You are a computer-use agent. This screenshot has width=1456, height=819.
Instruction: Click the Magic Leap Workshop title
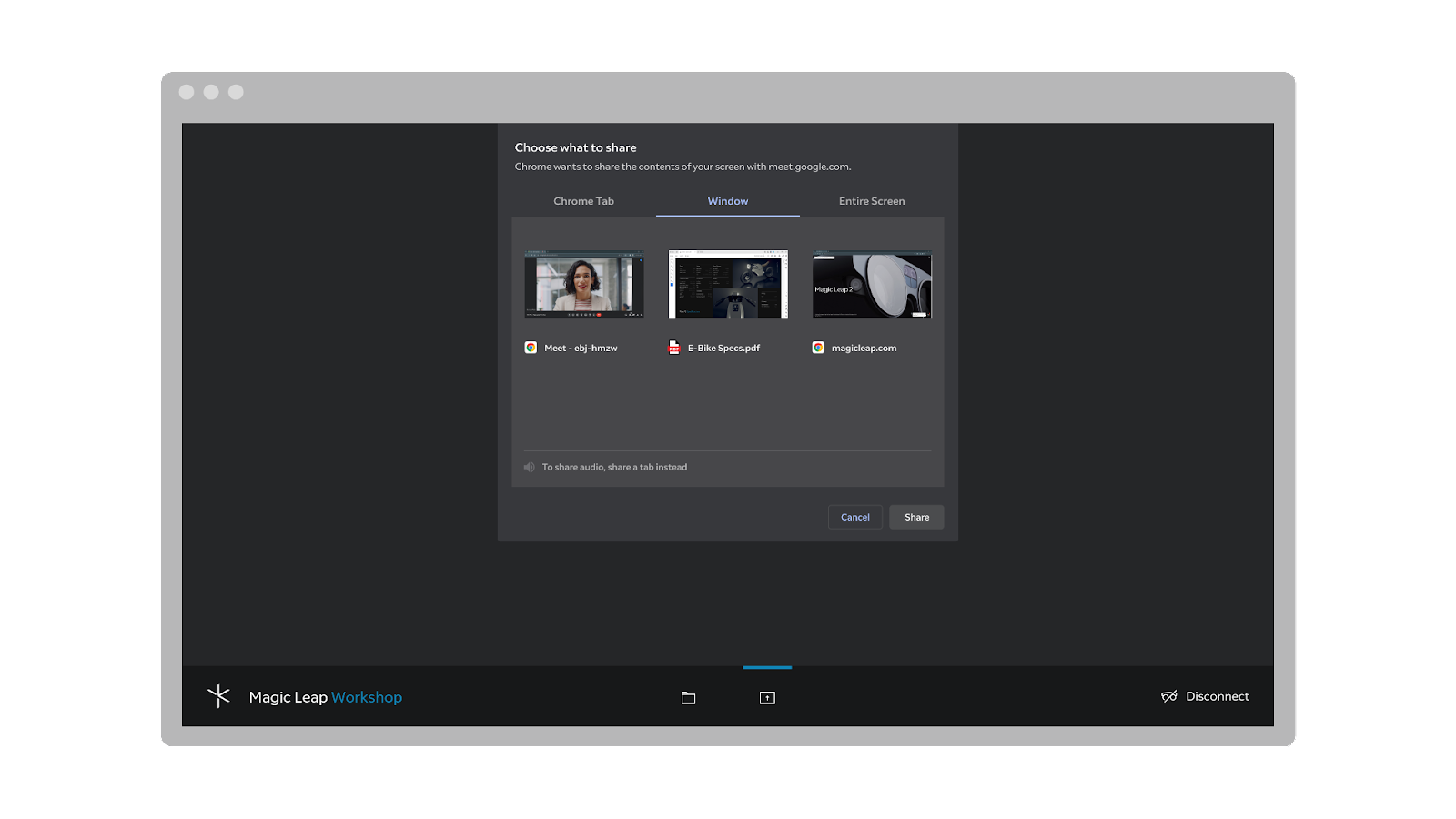(326, 696)
